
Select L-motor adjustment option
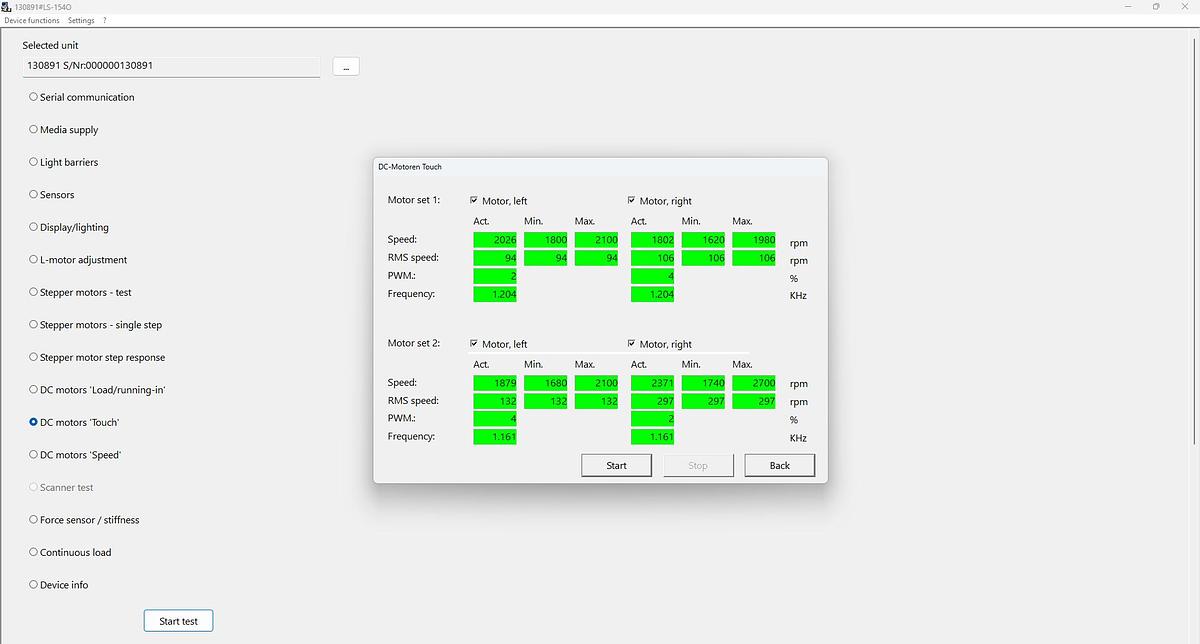34,260
